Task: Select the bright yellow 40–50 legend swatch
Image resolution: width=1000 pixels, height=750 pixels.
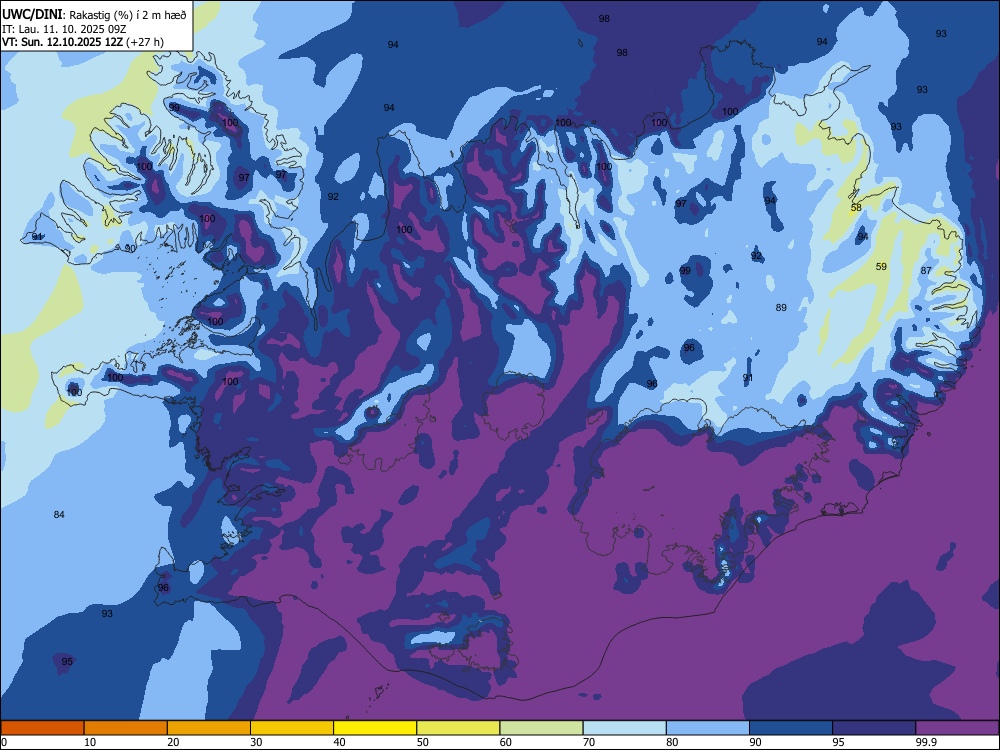Action: point(375,728)
